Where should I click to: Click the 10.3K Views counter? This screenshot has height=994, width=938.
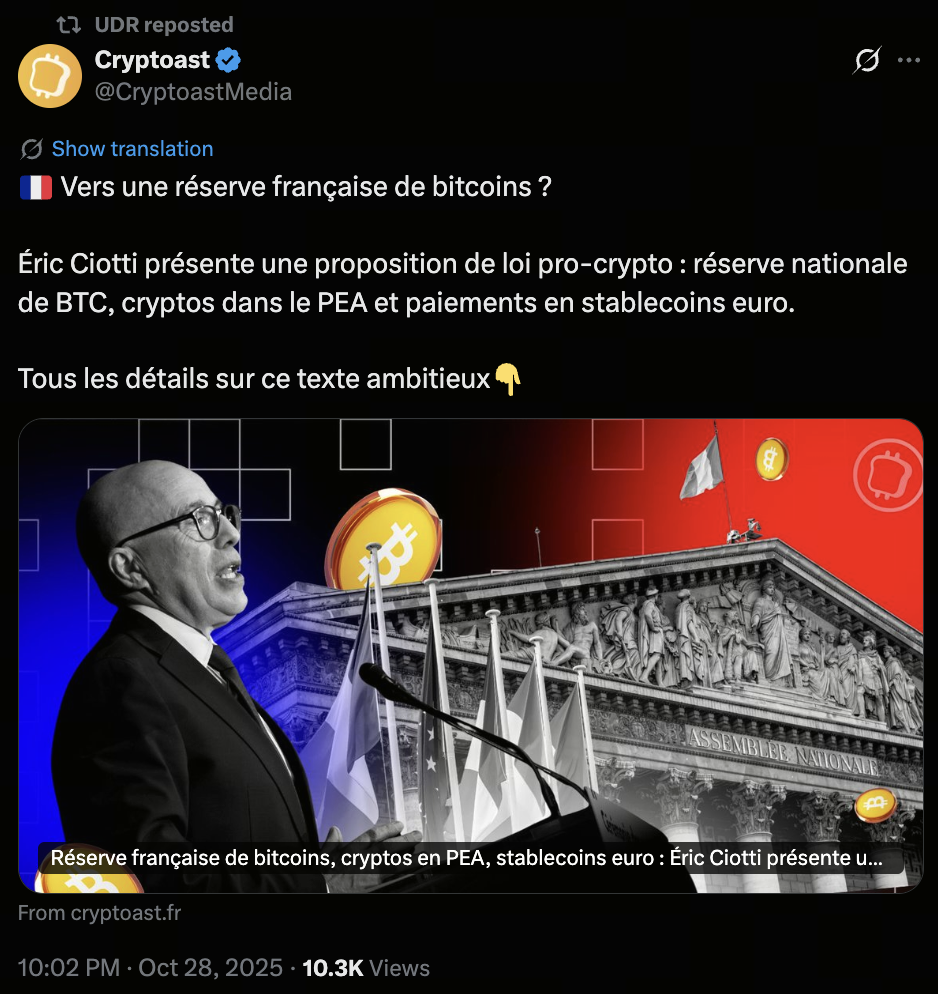point(366,968)
